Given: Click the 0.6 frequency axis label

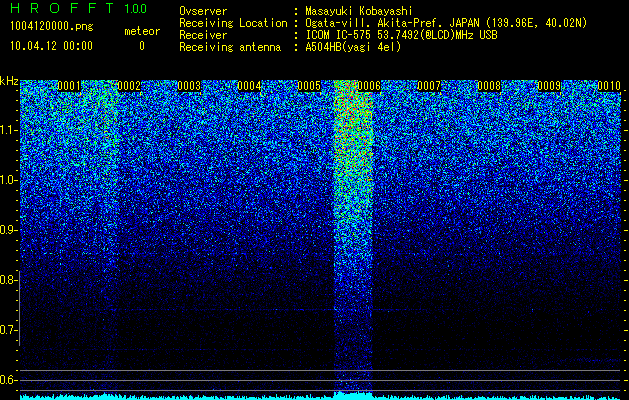Looking at the screenshot, I should (8, 380).
